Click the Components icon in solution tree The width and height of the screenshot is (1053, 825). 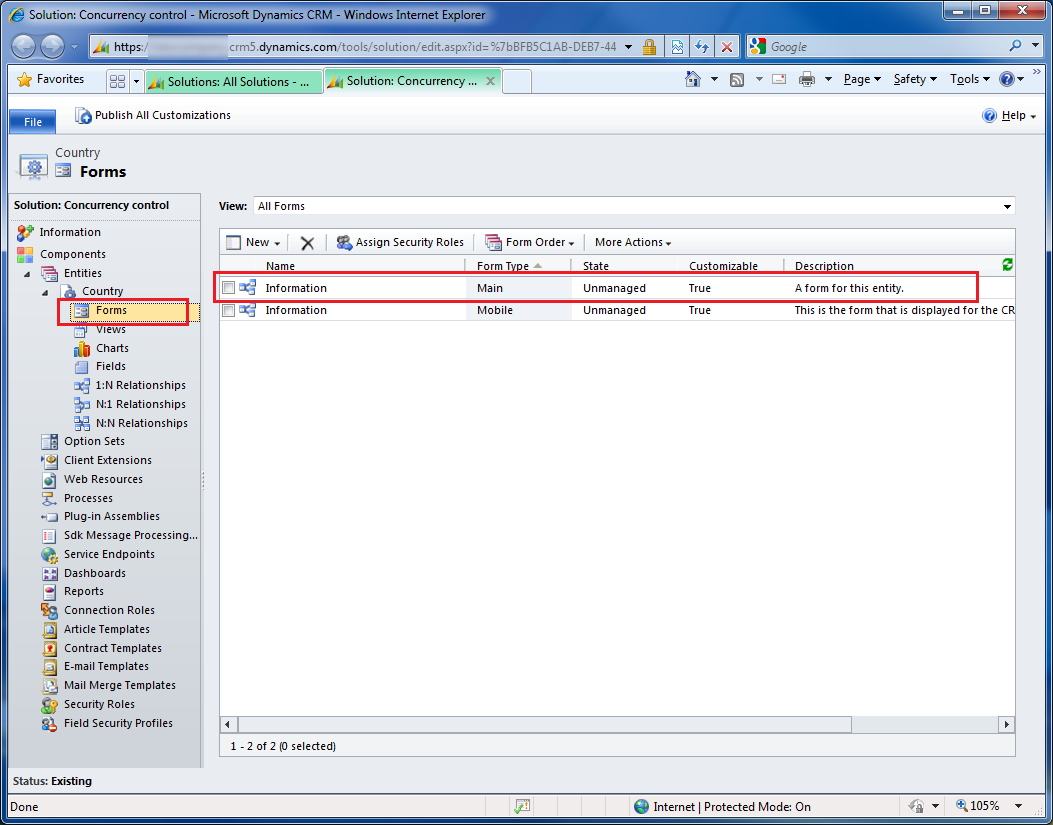tap(26, 255)
